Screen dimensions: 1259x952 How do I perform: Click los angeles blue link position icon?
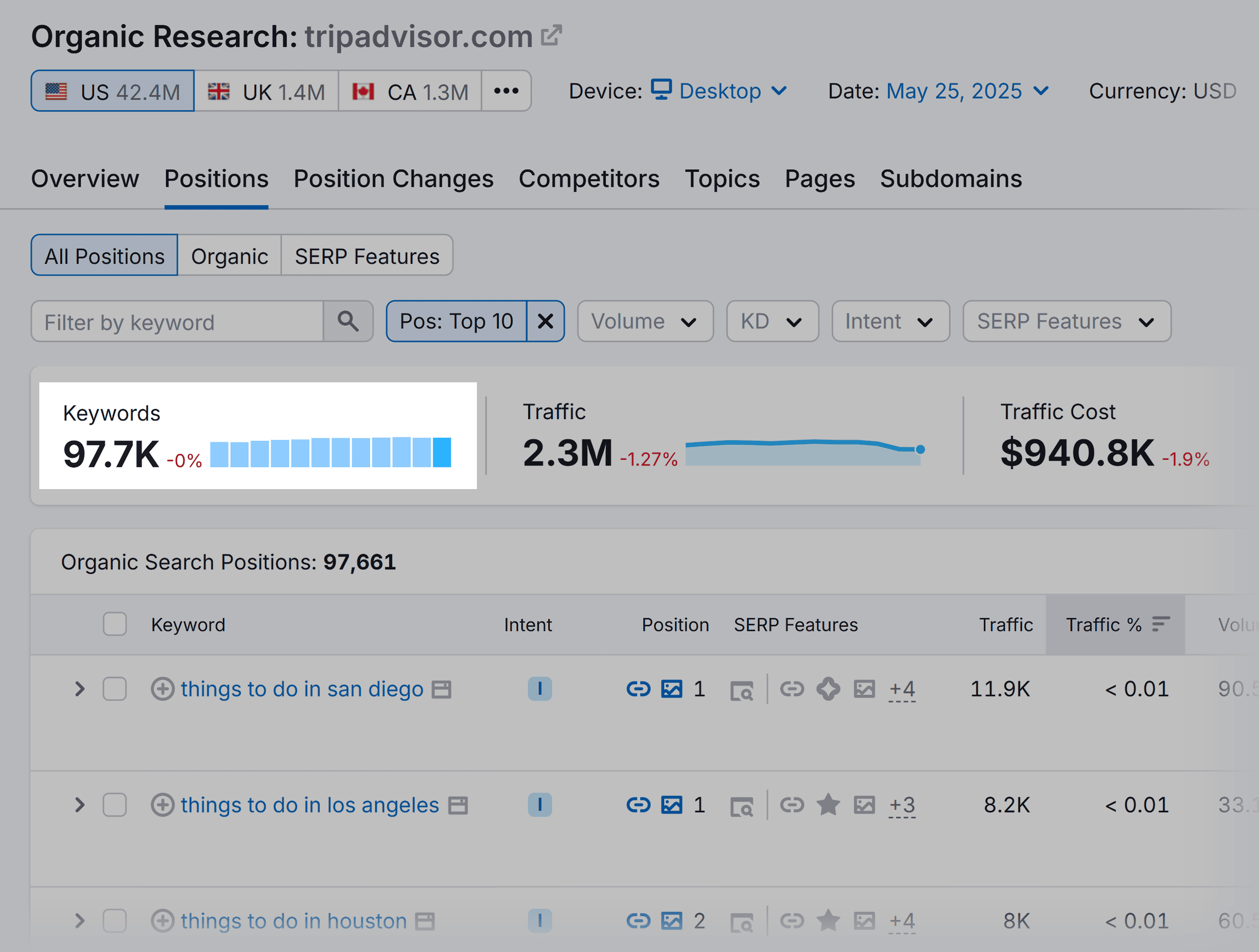[x=638, y=805]
